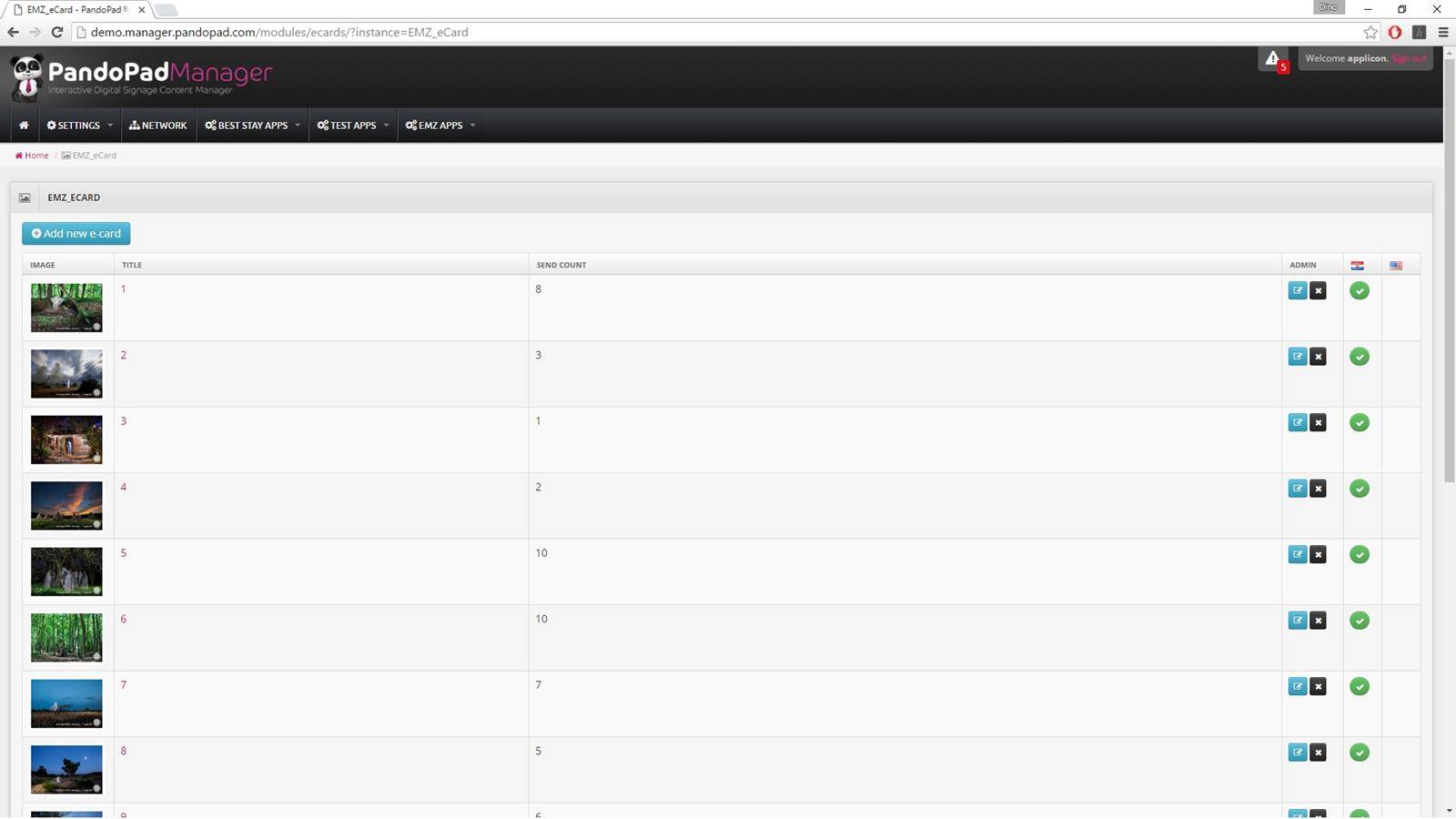Click the Sign out link
The height and width of the screenshot is (819, 1456).
1409,58
